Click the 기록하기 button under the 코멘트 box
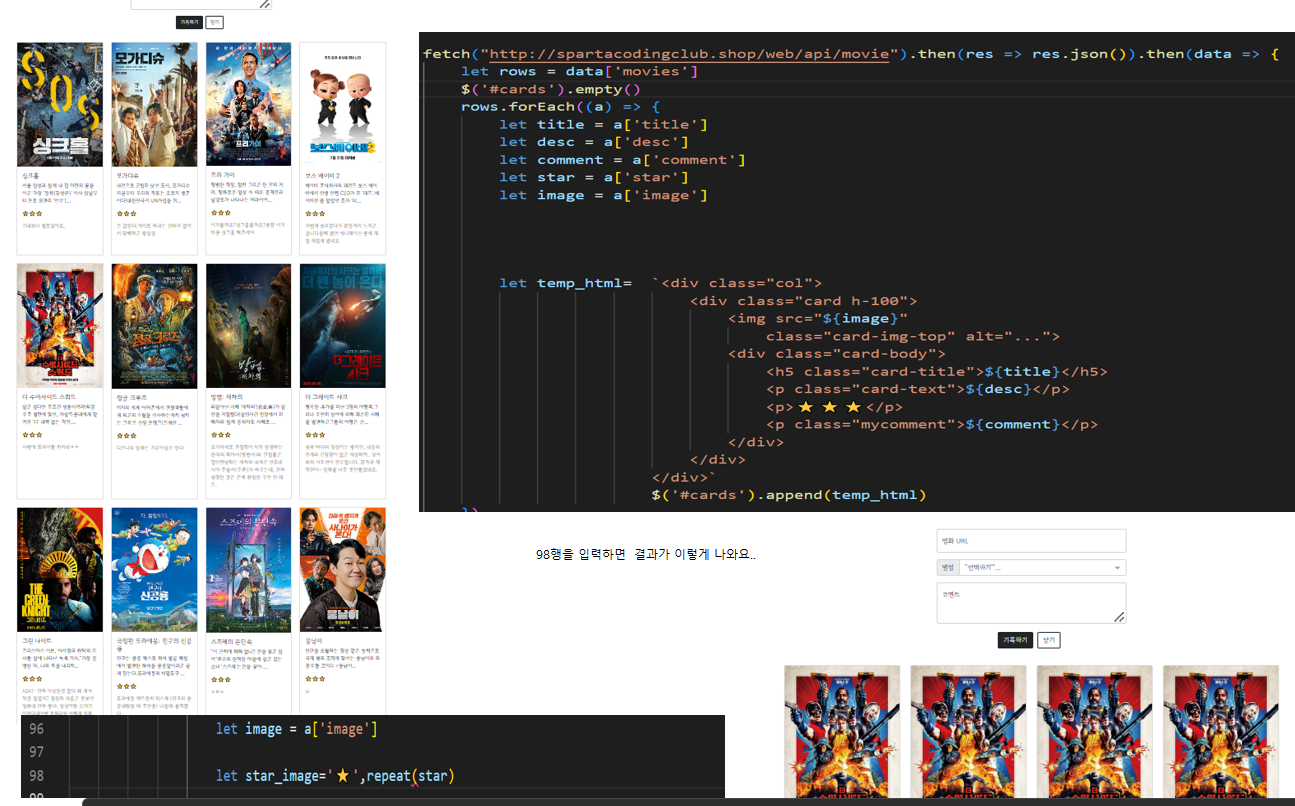Viewport: 1295px width, 806px height. (x=1015, y=640)
